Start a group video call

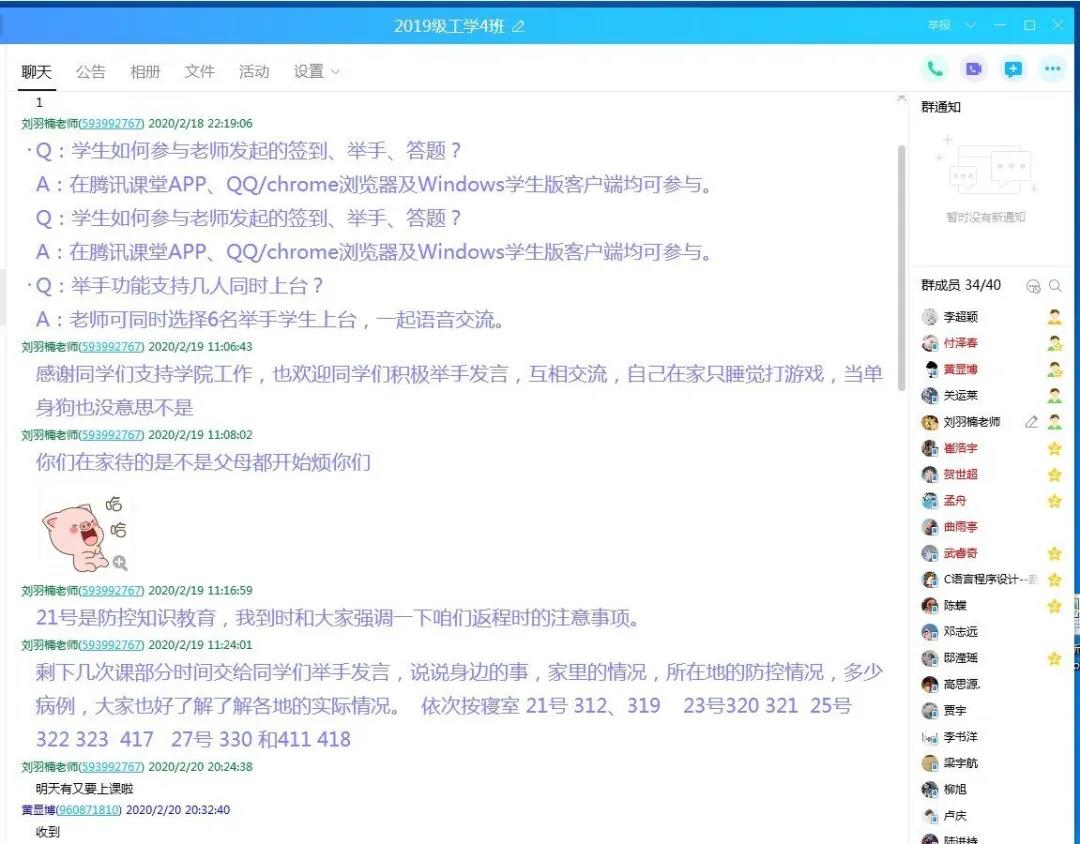pos(973,69)
